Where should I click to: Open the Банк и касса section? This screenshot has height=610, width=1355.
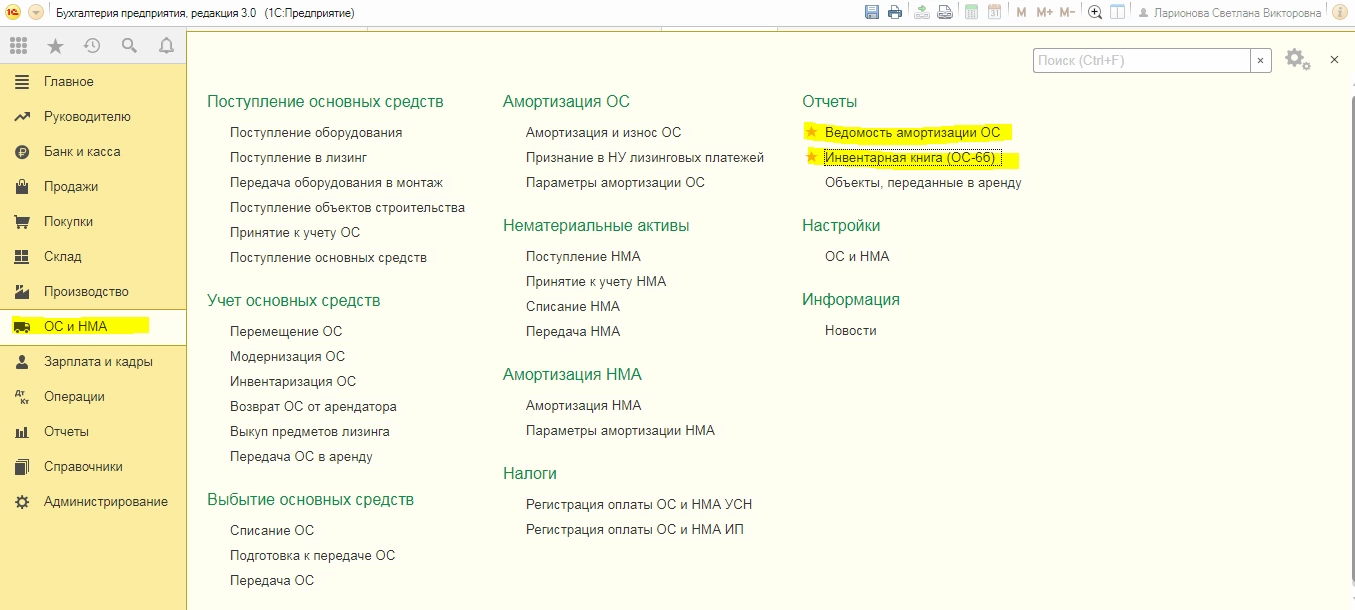point(93,151)
